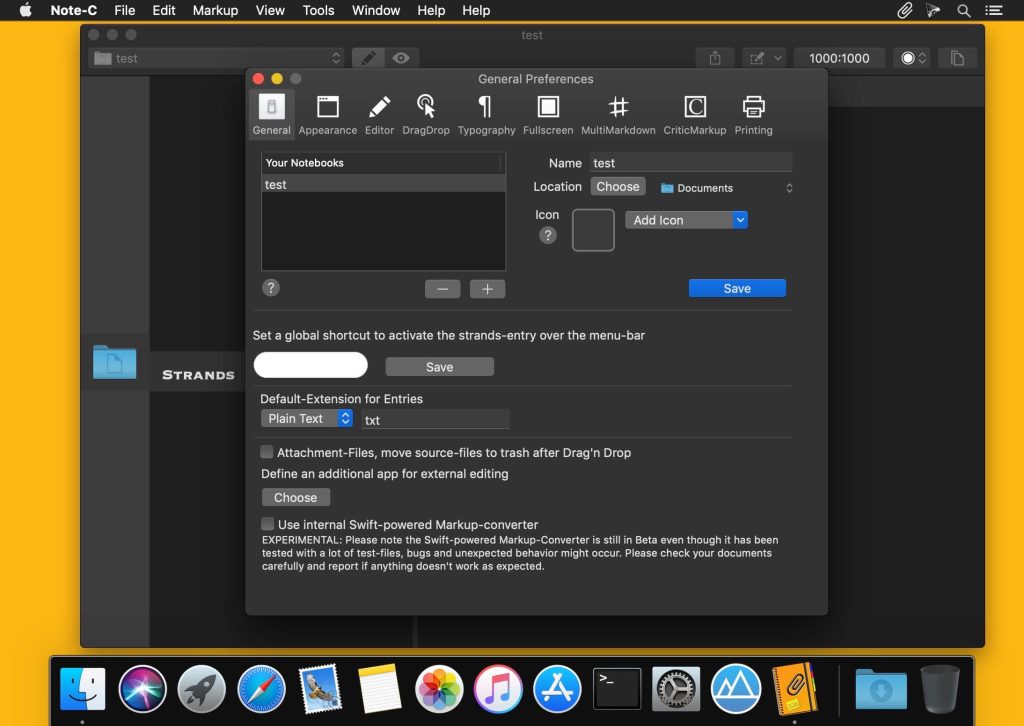
Task: Switch to DragDrop preferences
Action: click(426, 115)
